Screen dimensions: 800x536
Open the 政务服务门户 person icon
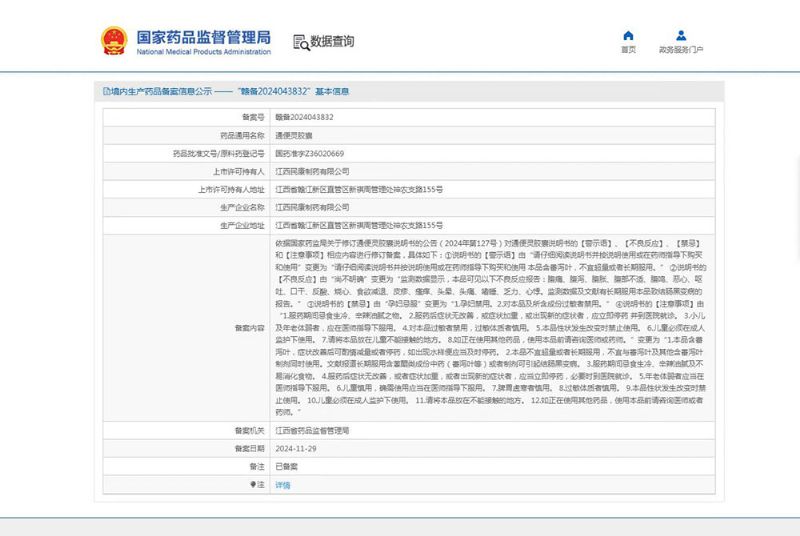pos(680,35)
